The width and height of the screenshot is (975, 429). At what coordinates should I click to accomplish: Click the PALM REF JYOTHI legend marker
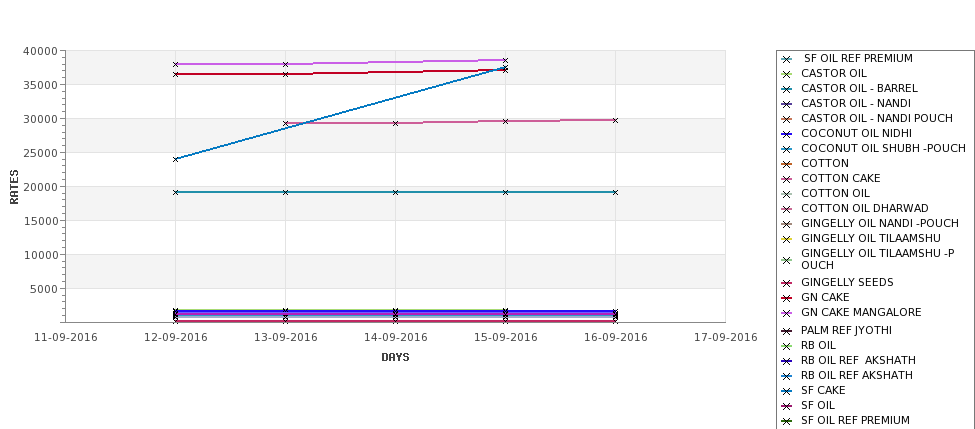787,331
